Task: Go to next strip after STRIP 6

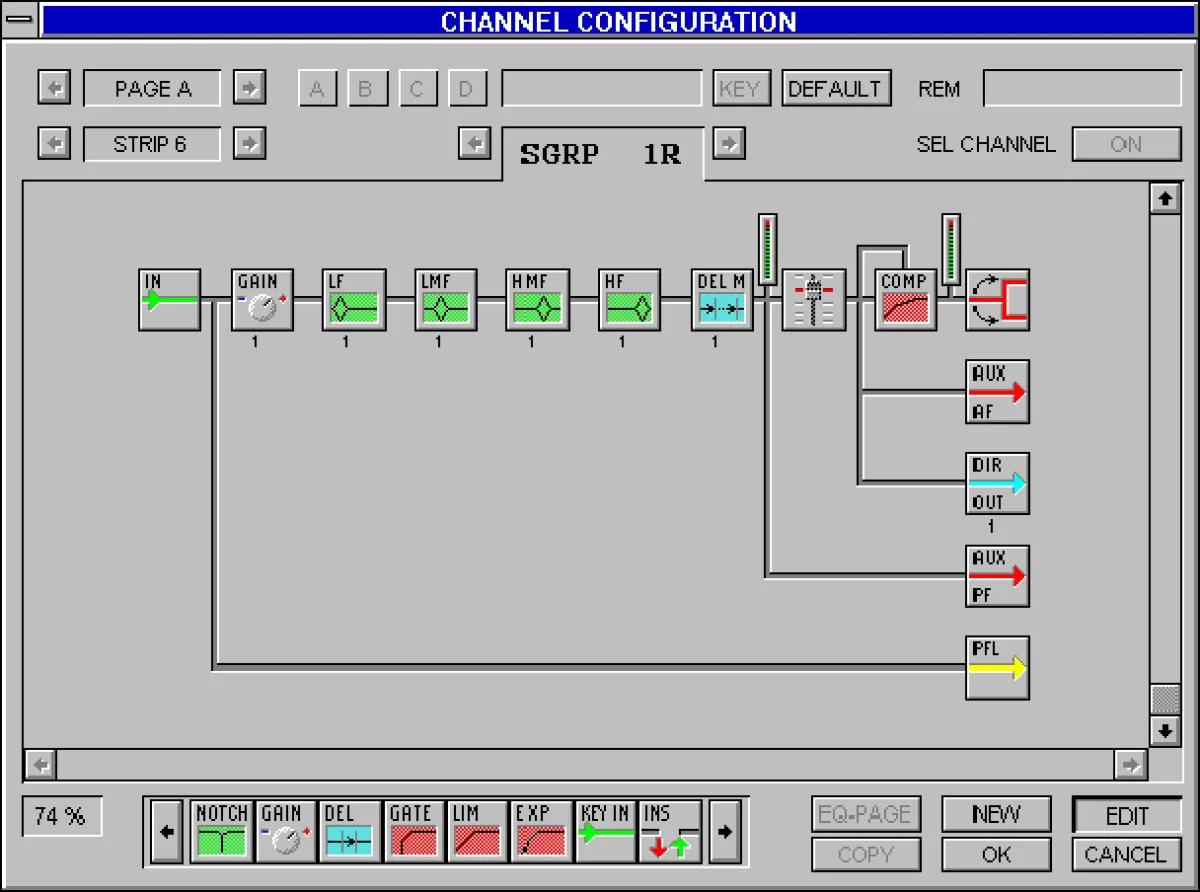Action: coord(250,144)
